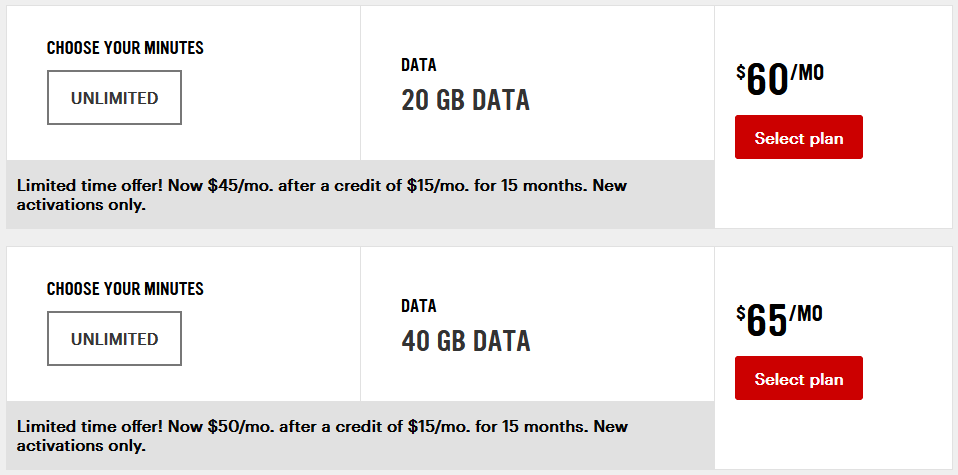The height and width of the screenshot is (475, 958).
Task: Click 'Choose Your Minutes' heading in 40 GB plan
Action: [125, 289]
